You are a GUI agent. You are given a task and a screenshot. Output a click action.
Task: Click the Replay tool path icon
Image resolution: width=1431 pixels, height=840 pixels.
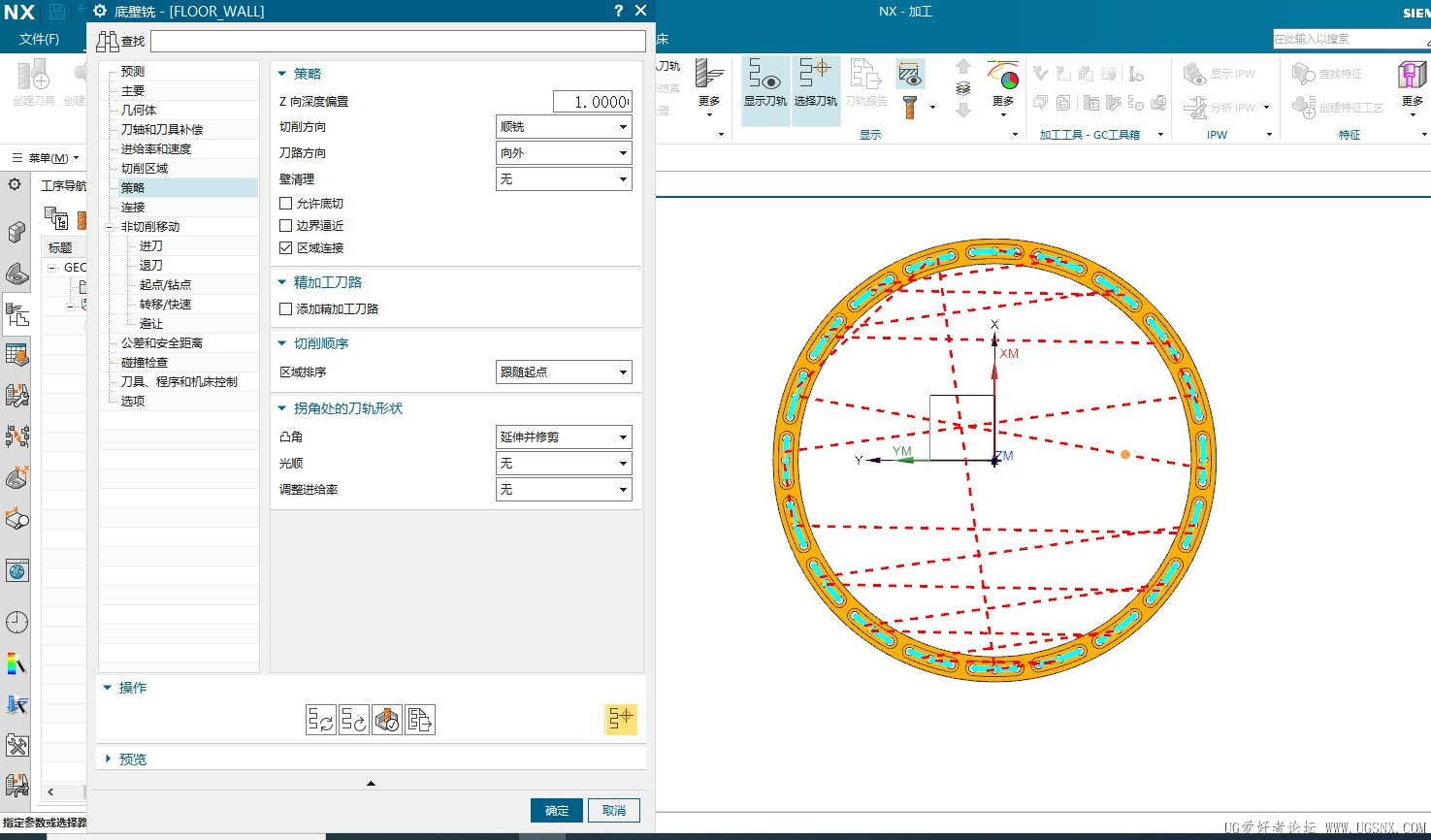[354, 720]
